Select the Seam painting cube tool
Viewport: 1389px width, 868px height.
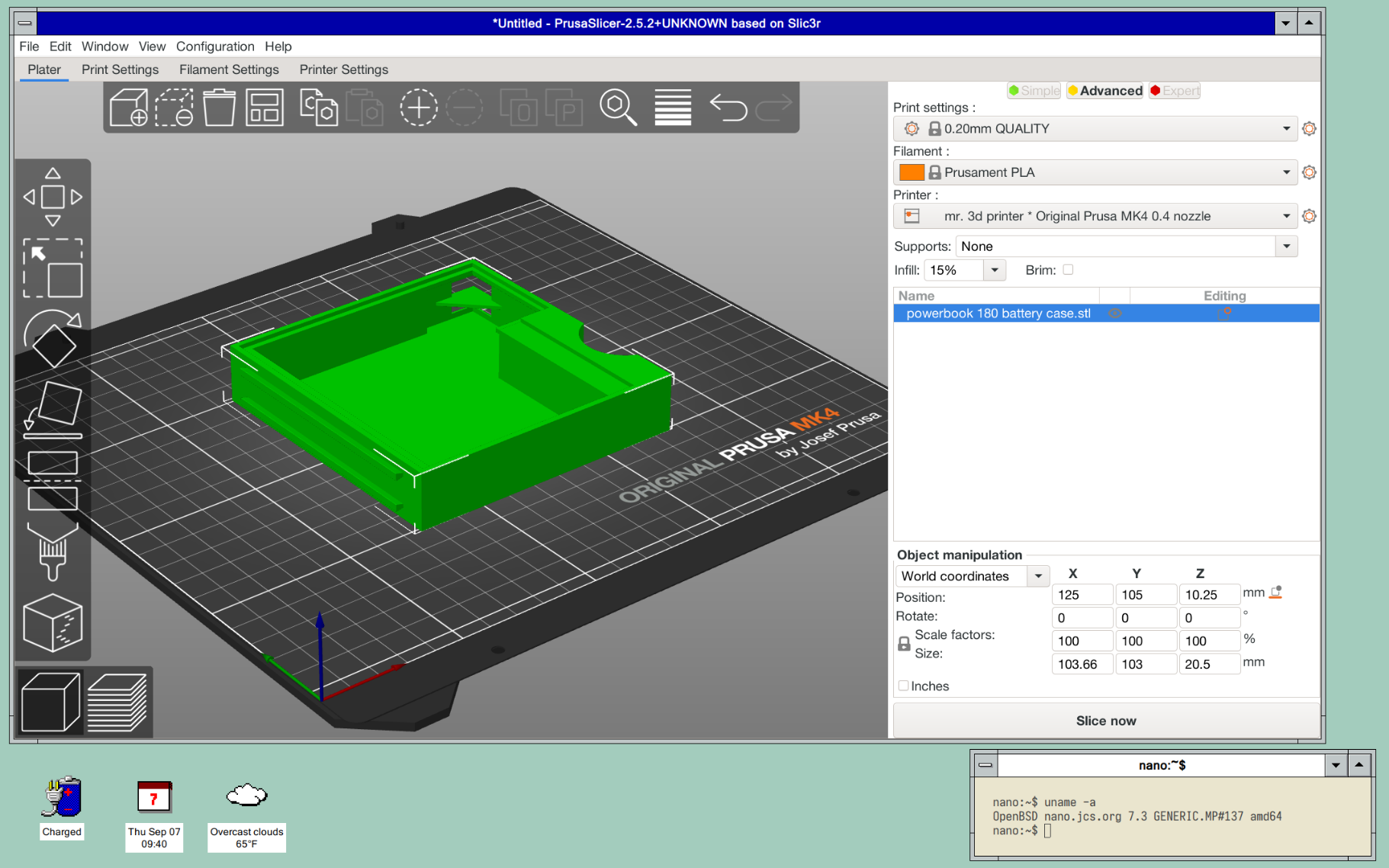tap(53, 622)
